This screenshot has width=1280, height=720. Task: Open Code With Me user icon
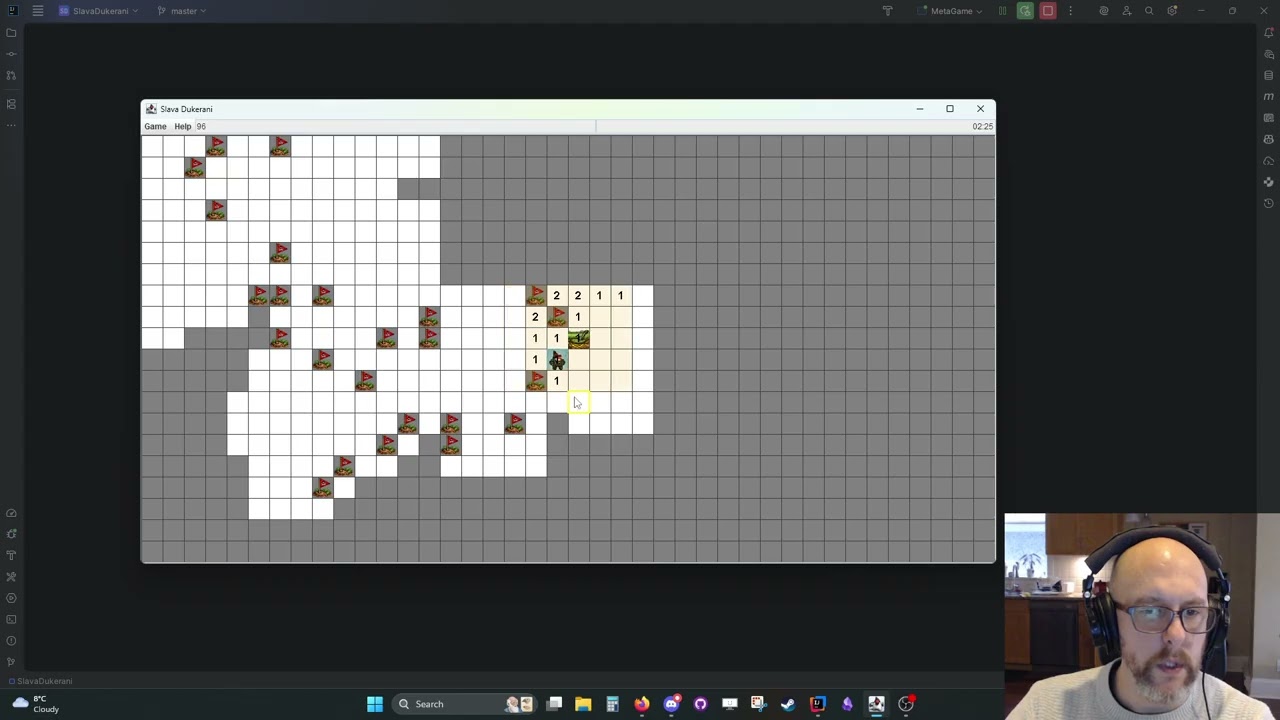click(x=1127, y=11)
